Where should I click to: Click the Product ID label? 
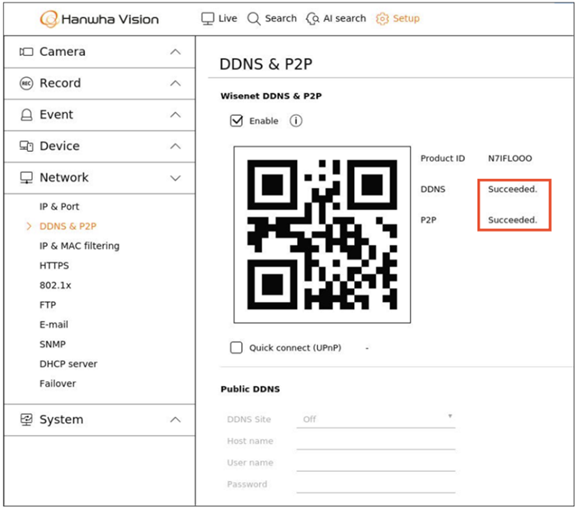[443, 158]
